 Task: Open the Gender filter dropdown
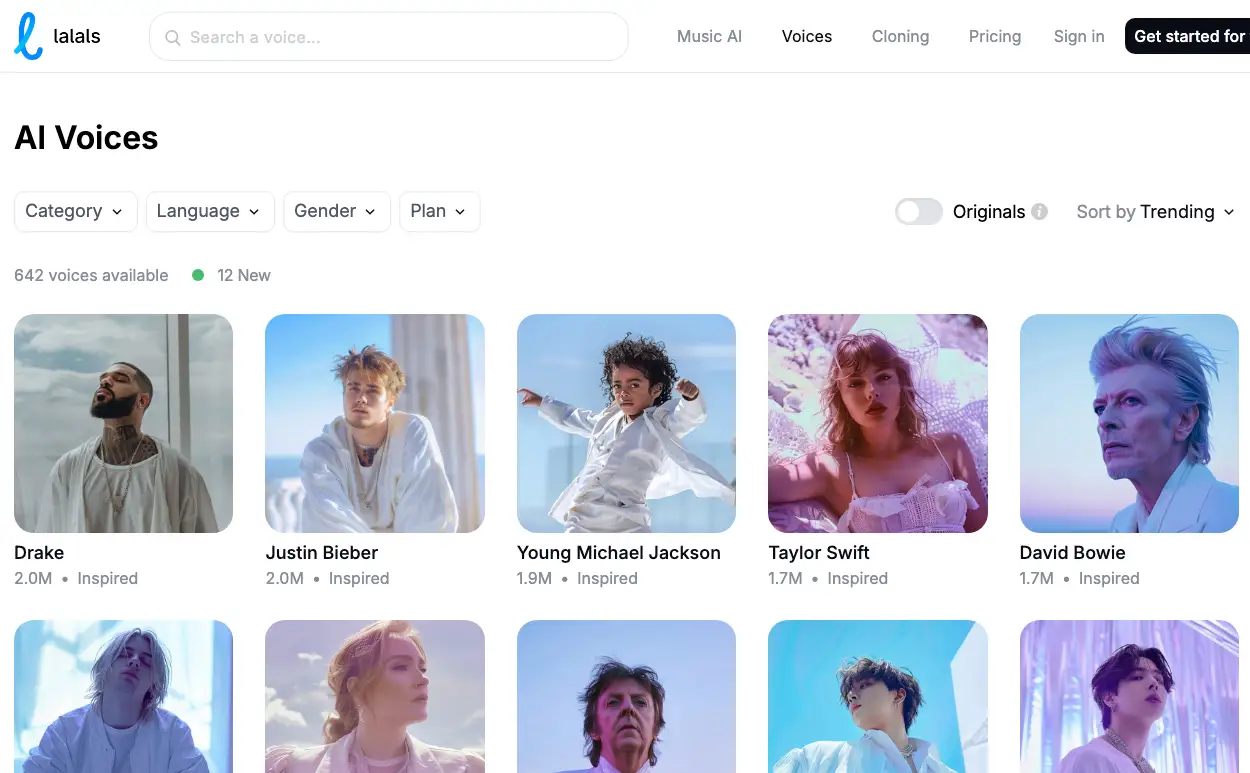336,211
